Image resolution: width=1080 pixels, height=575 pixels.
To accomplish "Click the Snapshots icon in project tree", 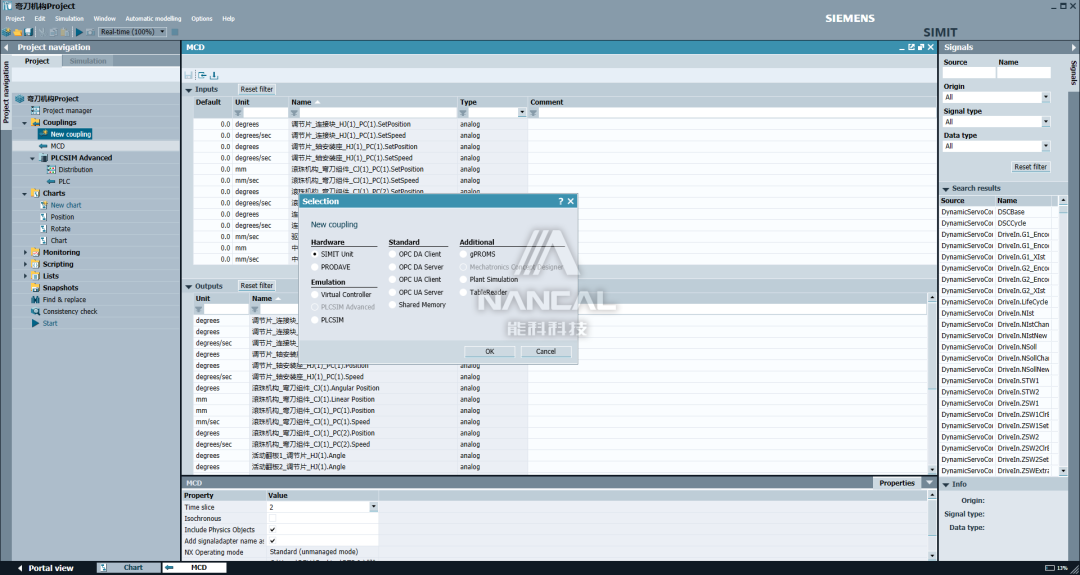I will [35, 288].
